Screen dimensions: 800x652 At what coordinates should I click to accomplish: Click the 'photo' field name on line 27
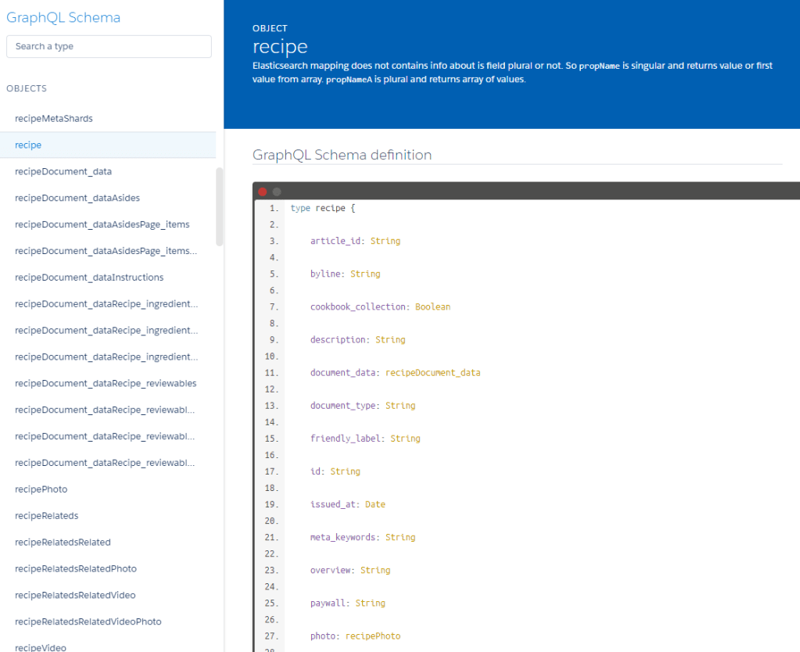(323, 636)
